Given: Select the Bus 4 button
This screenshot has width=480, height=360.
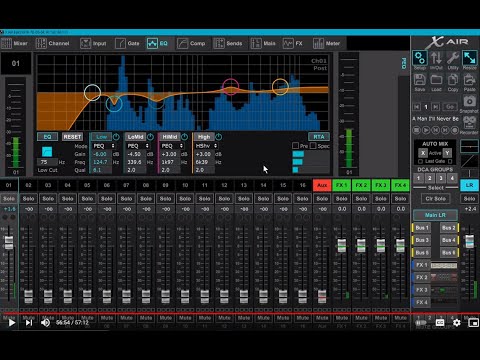Looking at the screenshot, I should tap(449, 240).
